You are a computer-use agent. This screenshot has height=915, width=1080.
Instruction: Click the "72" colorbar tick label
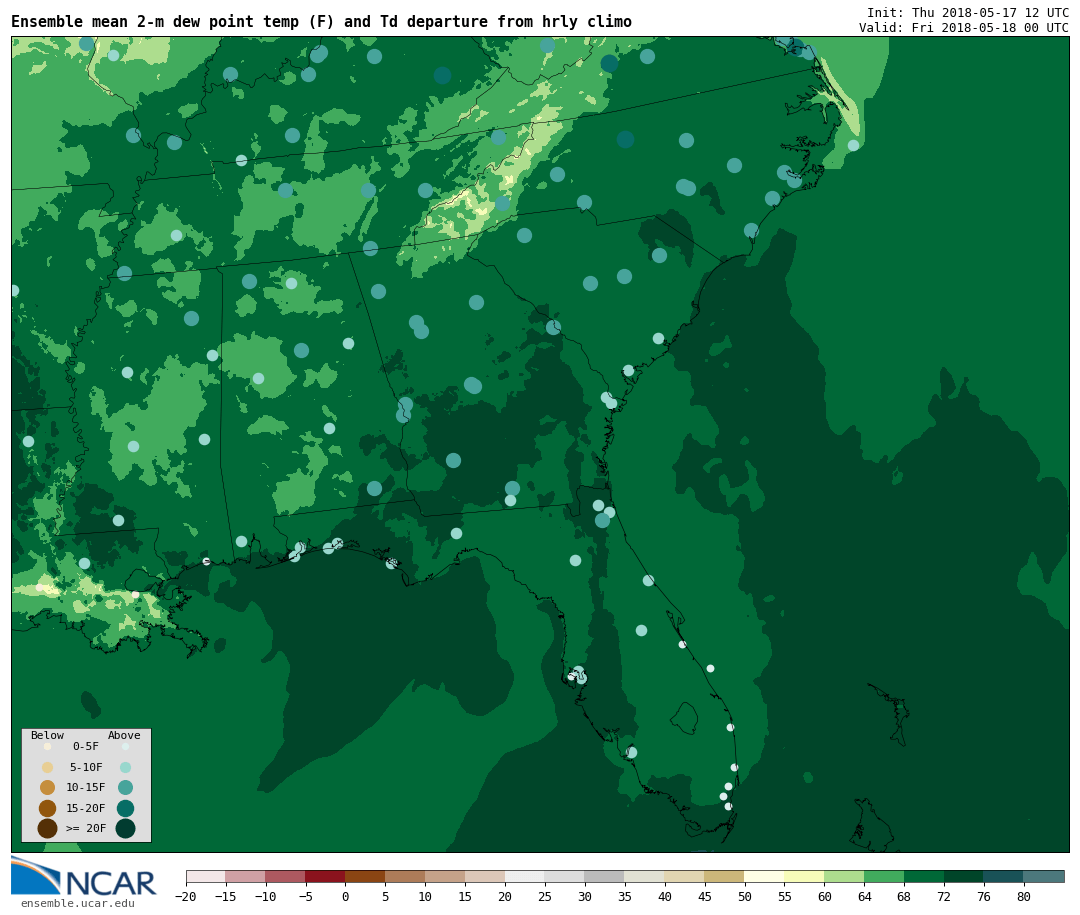[945, 896]
